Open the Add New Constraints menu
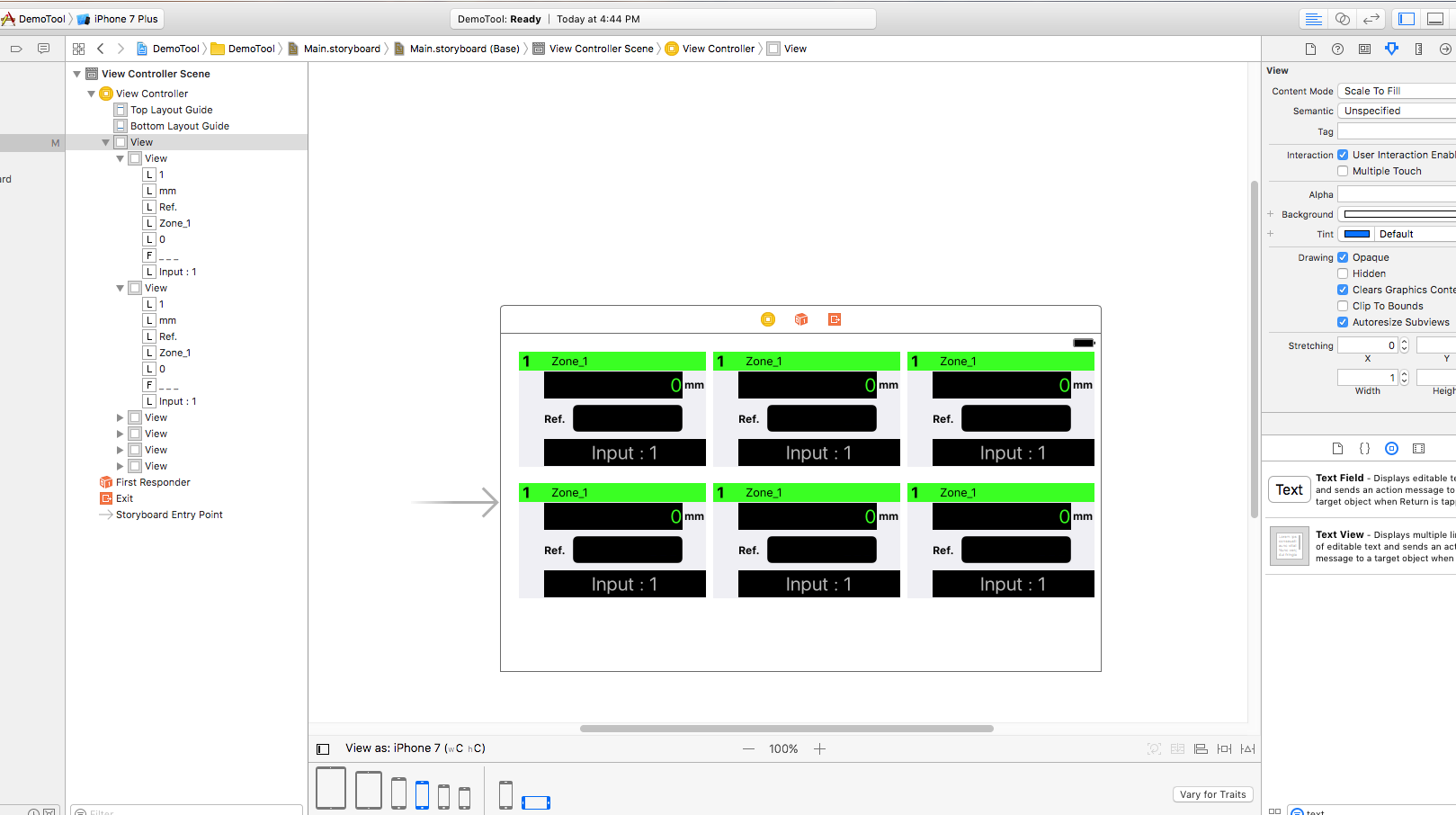The width and height of the screenshot is (1456, 815). pos(1224,748)
